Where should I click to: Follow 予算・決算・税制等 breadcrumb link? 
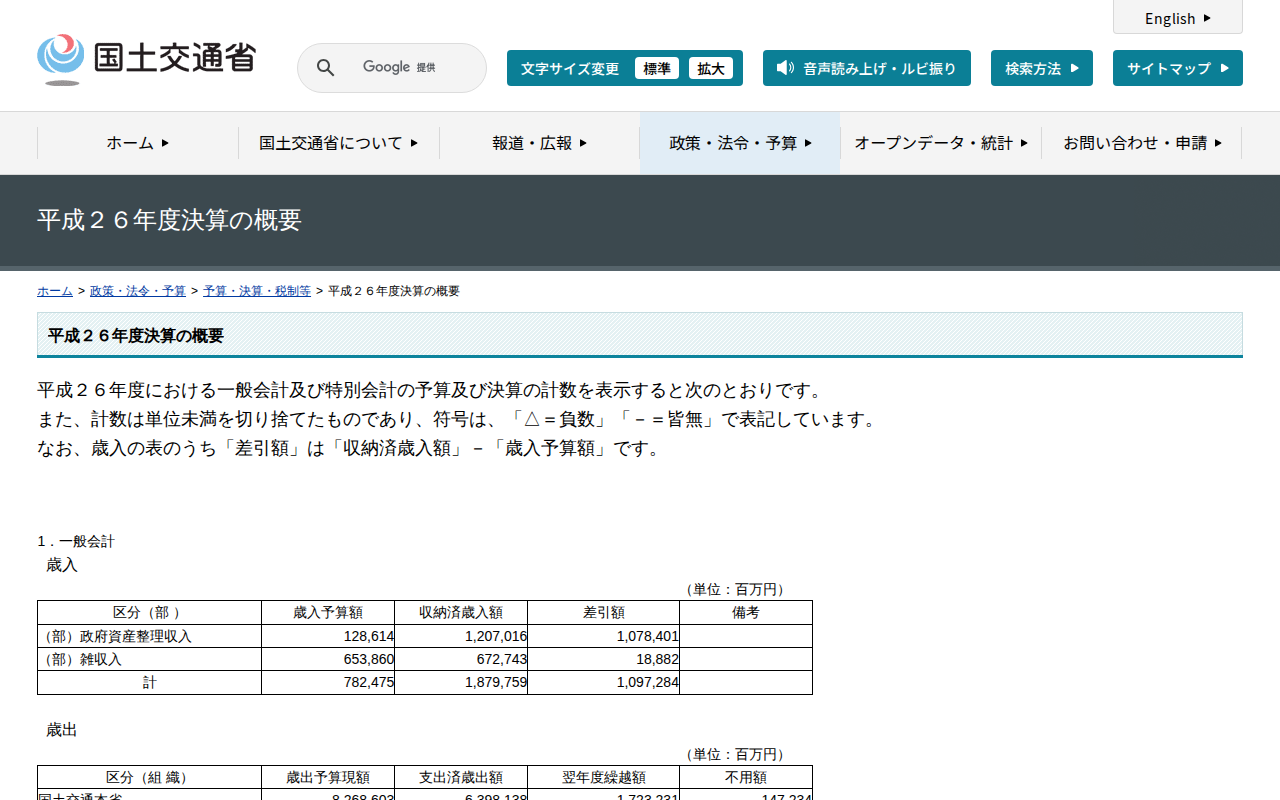coord(256,291)
